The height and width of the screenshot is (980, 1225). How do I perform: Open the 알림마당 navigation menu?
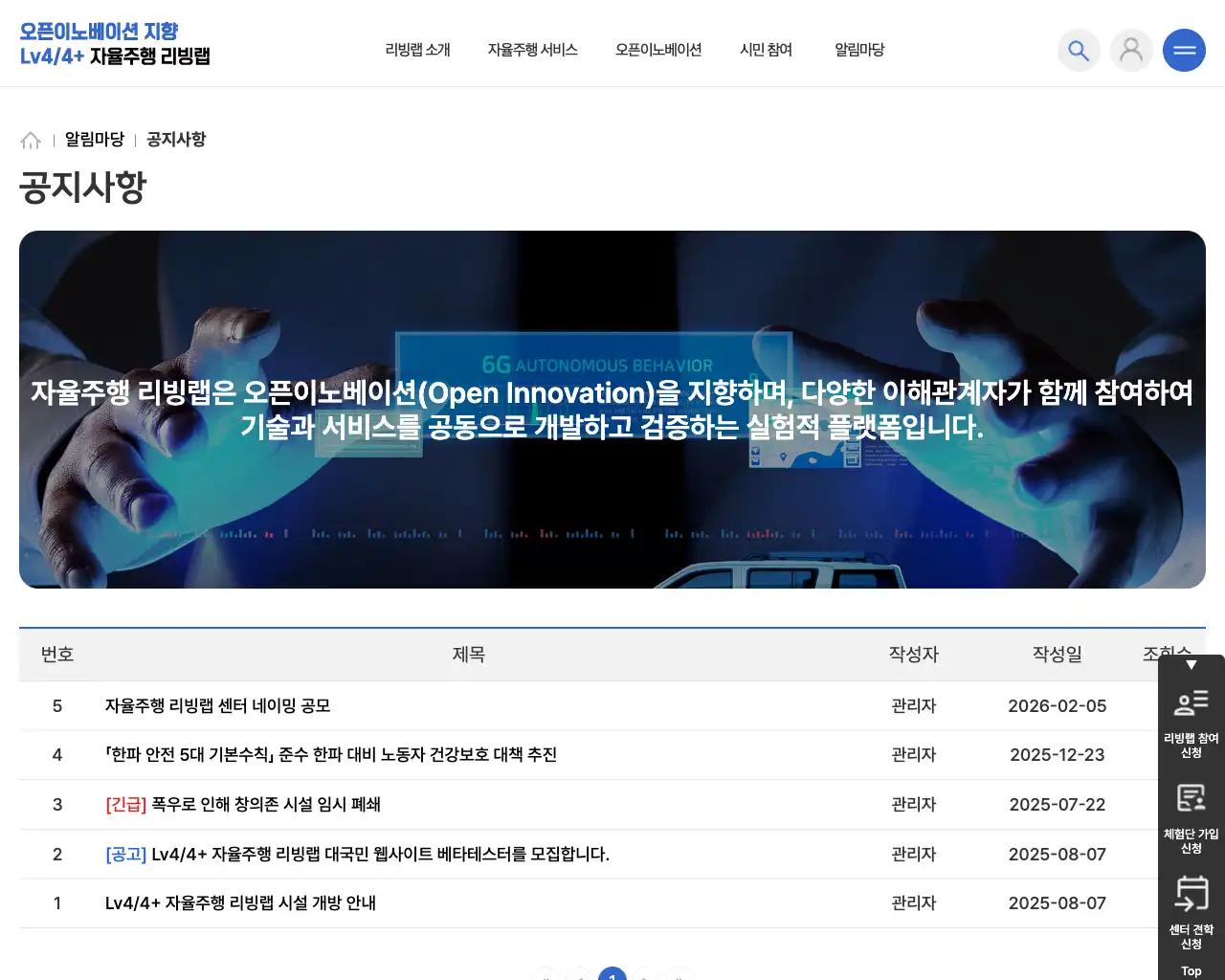pyautogui.click(x=858, y=50)
